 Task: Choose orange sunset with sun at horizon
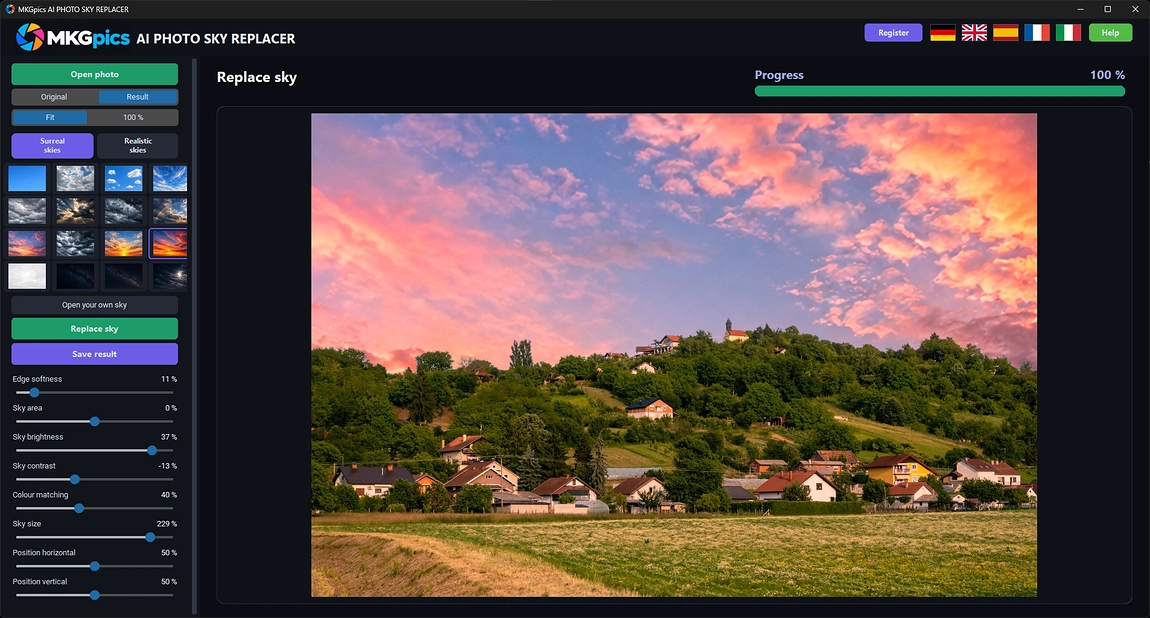point(123,243)
